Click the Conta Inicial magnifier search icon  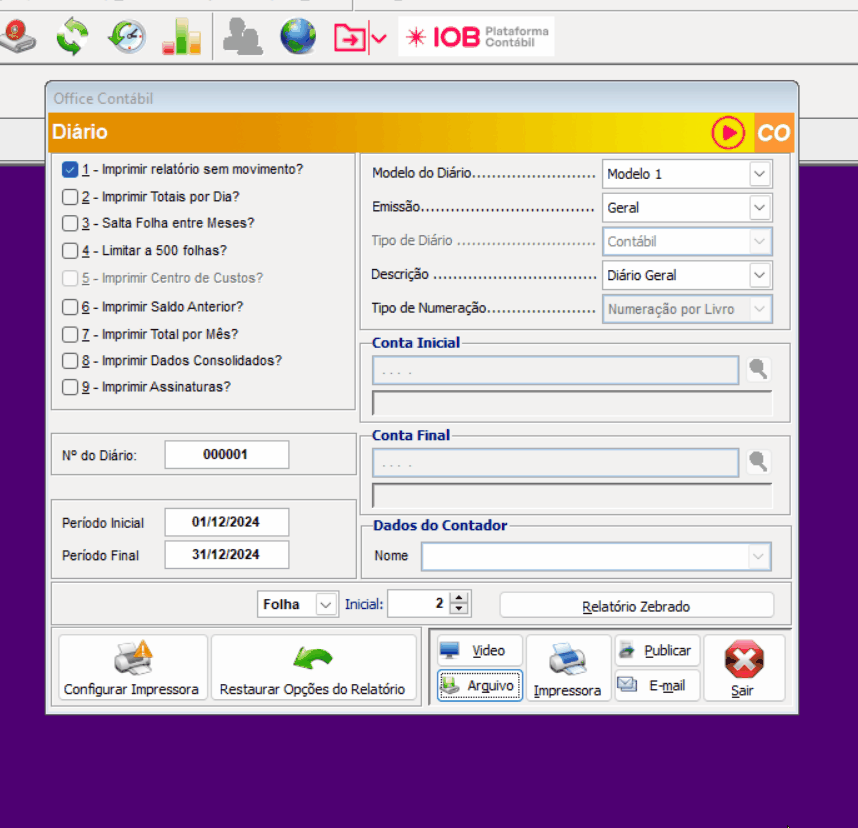coord(759,370)
